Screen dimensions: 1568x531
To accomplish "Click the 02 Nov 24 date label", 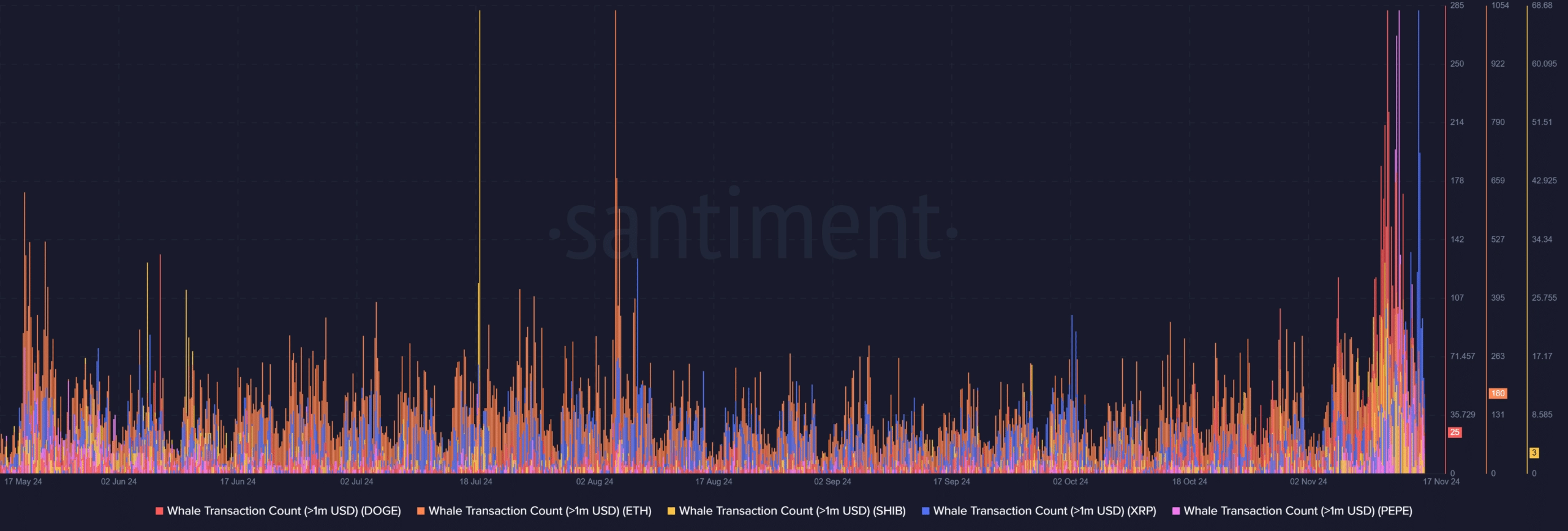I will point(1308,482).
